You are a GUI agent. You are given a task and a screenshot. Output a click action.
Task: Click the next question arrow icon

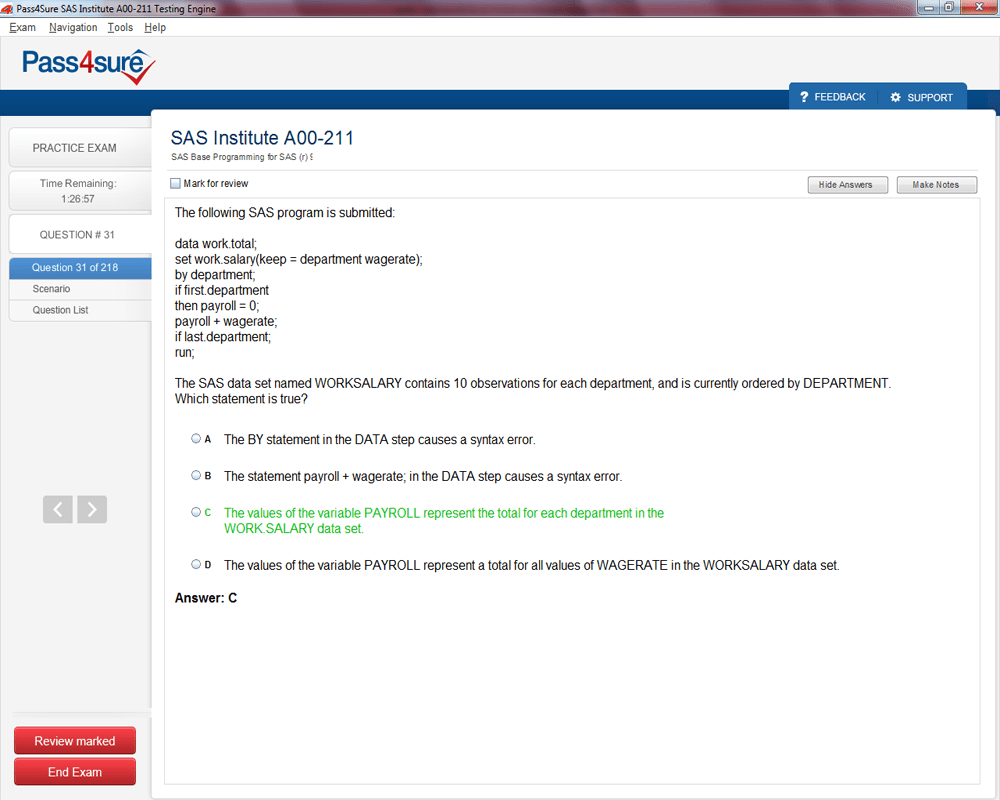[x=92, y=509]
